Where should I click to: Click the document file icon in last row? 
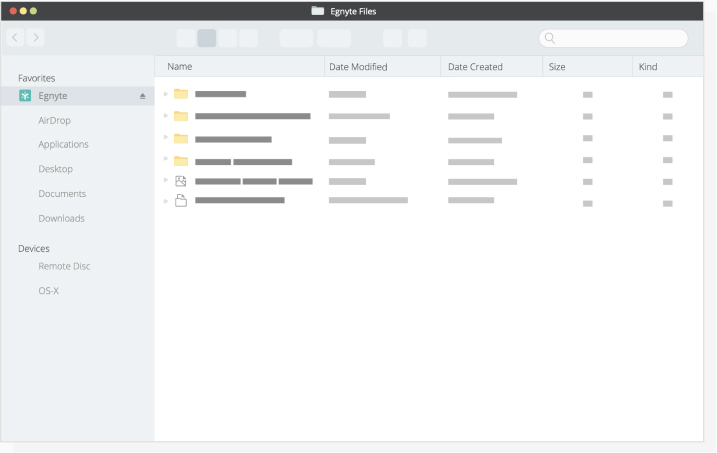181,201
